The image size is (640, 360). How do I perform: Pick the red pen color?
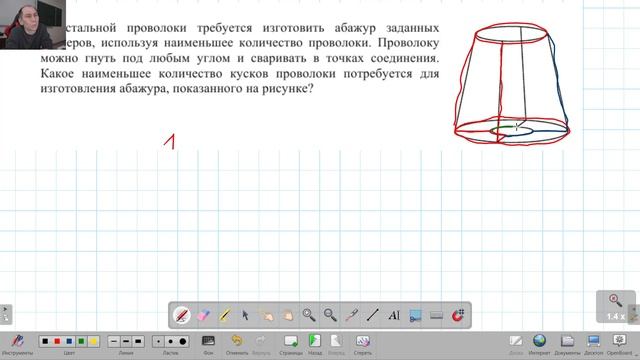(x=57, y=341)
